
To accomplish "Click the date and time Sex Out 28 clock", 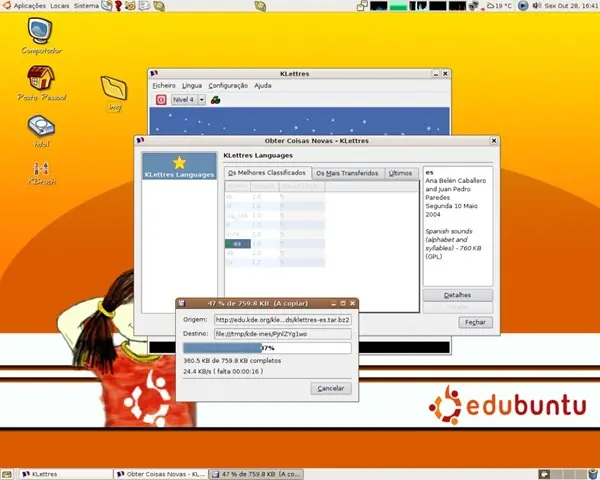I will pyautogui.click(x=572, y=6).
